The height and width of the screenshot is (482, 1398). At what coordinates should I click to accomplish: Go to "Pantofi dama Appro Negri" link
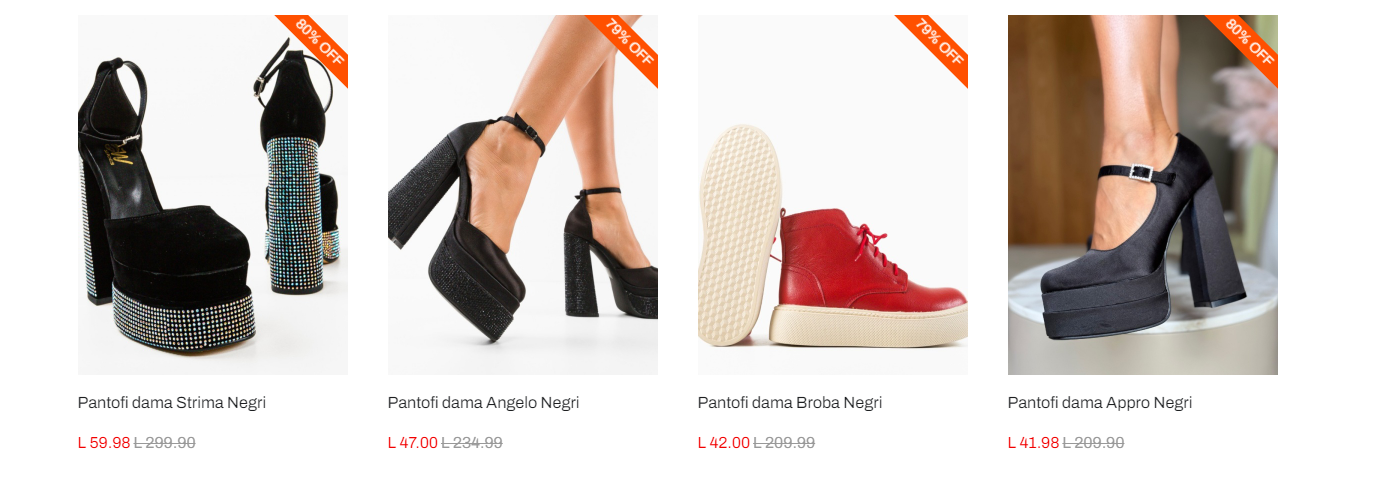[1100, 403]
